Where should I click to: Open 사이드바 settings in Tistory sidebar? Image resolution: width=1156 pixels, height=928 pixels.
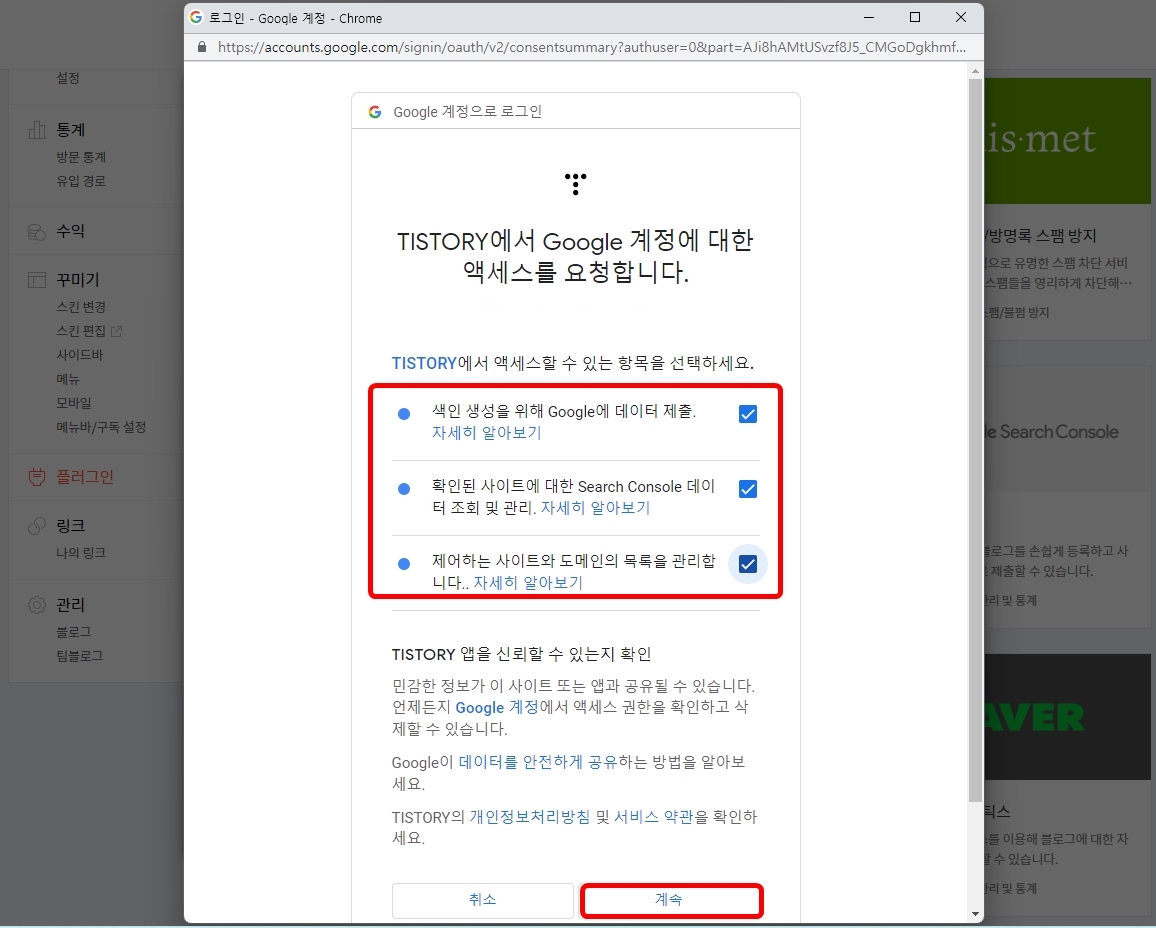[x=80, y=355]
